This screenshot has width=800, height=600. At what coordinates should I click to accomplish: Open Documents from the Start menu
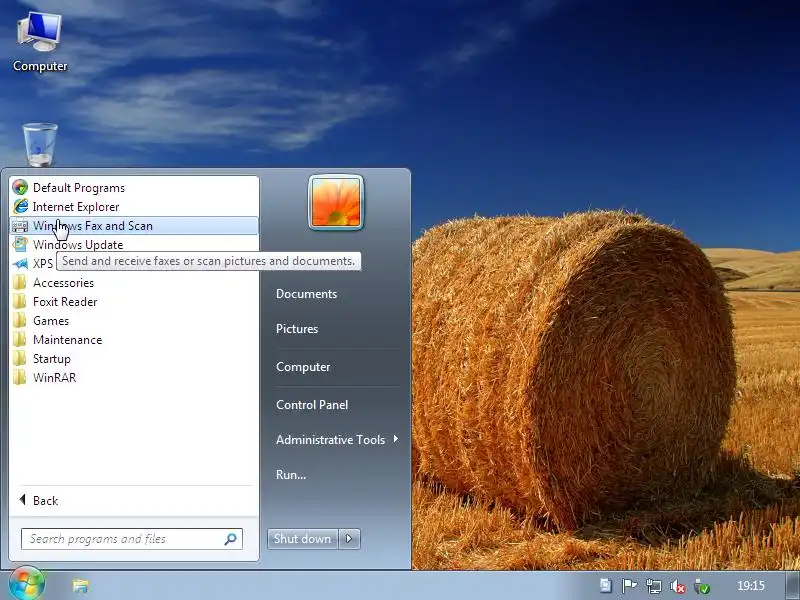(307, 294)
